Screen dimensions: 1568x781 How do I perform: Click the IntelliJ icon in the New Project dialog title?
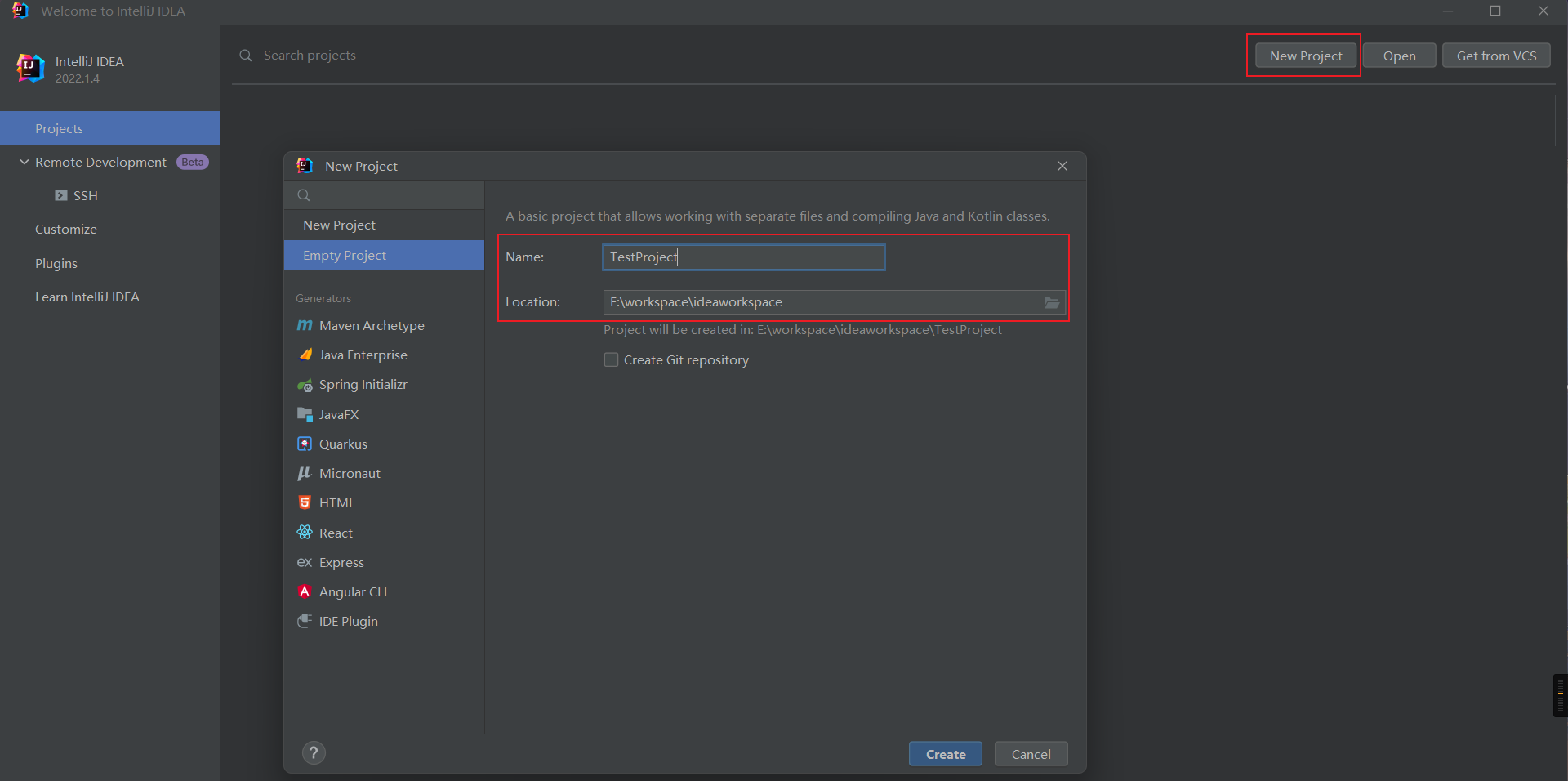[305, 166]
